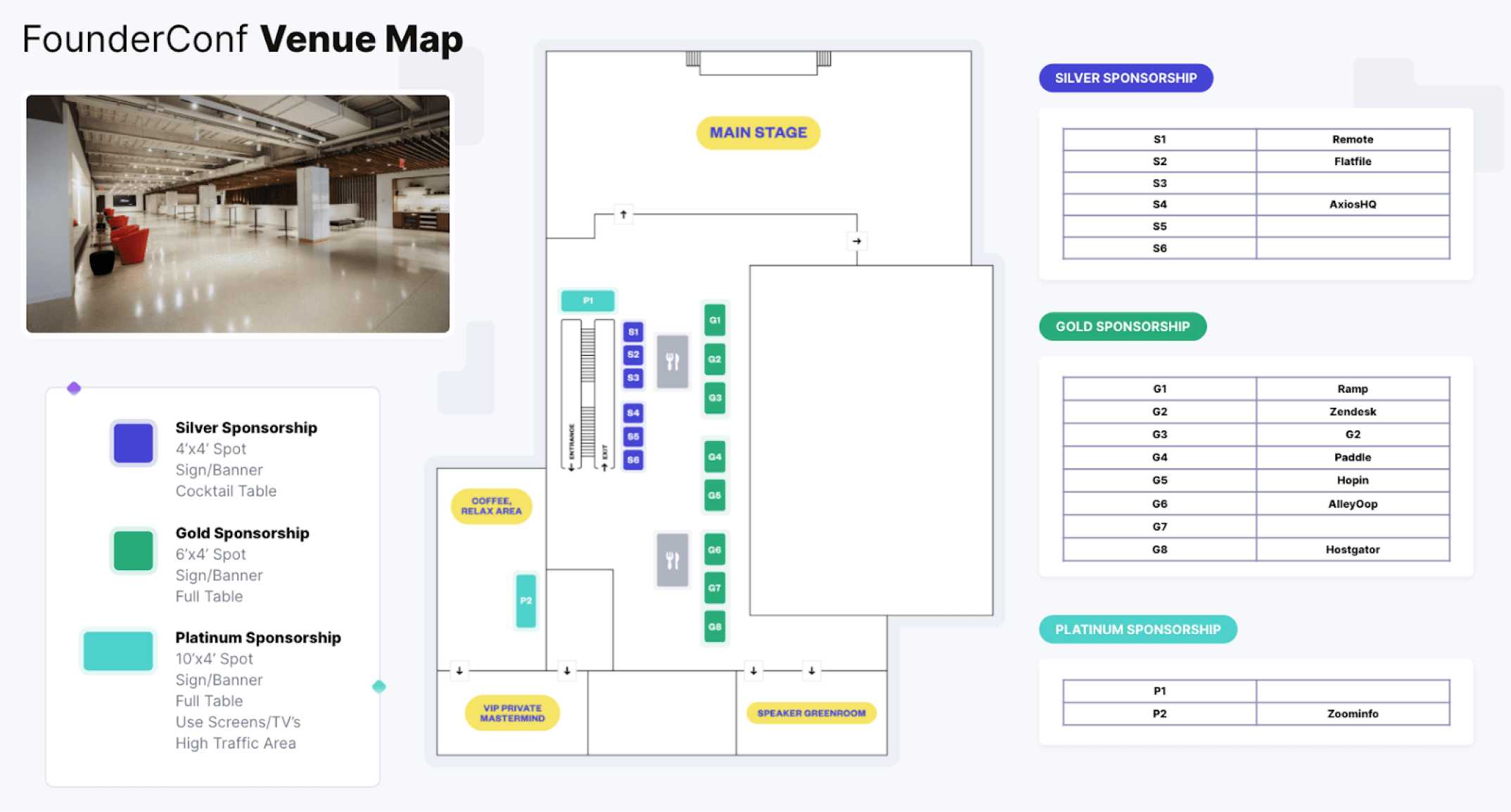
Task: Select silver booth S6 on the map
Action: [632, 460]
